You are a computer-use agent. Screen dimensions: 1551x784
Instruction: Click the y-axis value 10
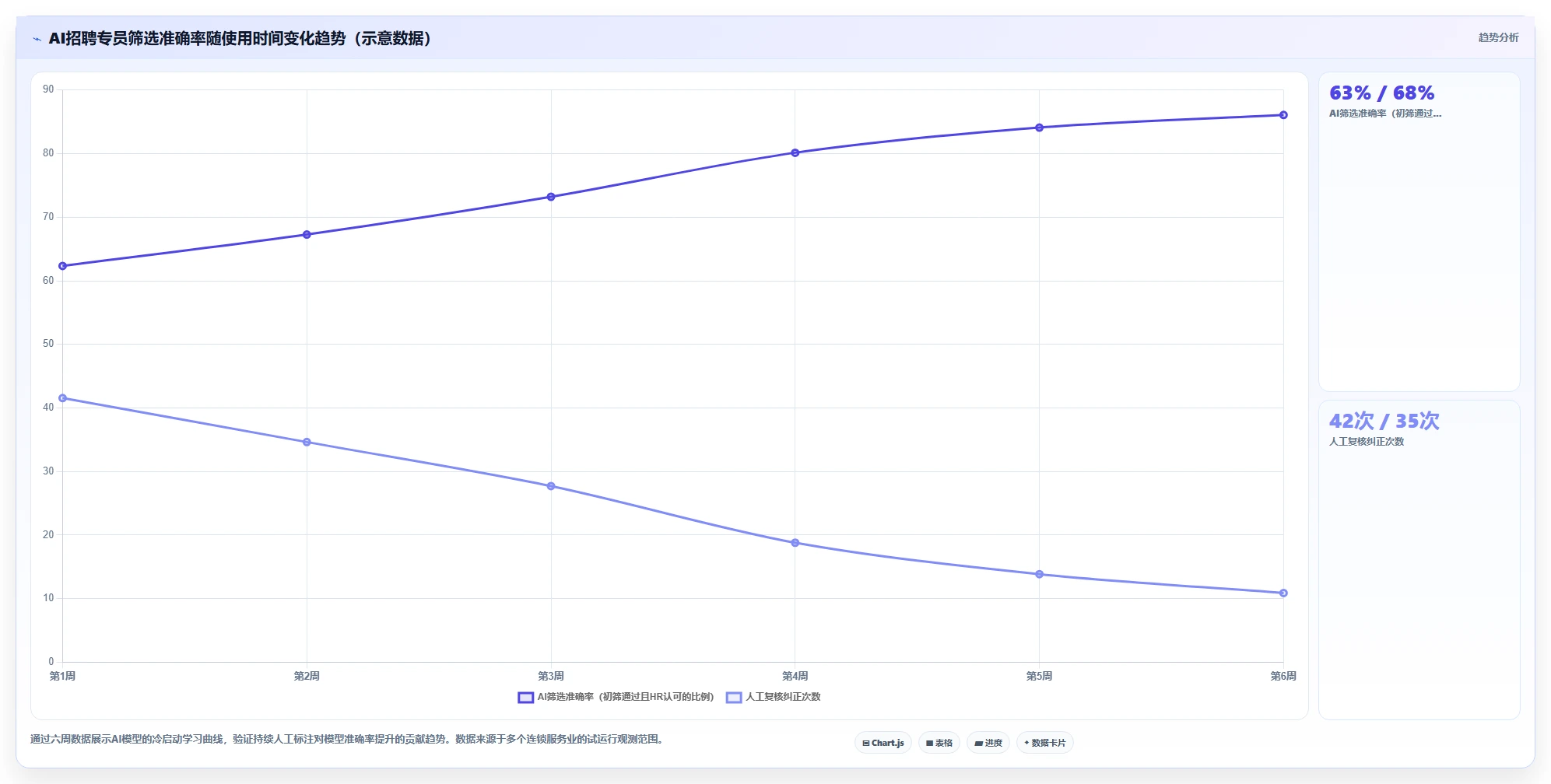tap(48, 598)
